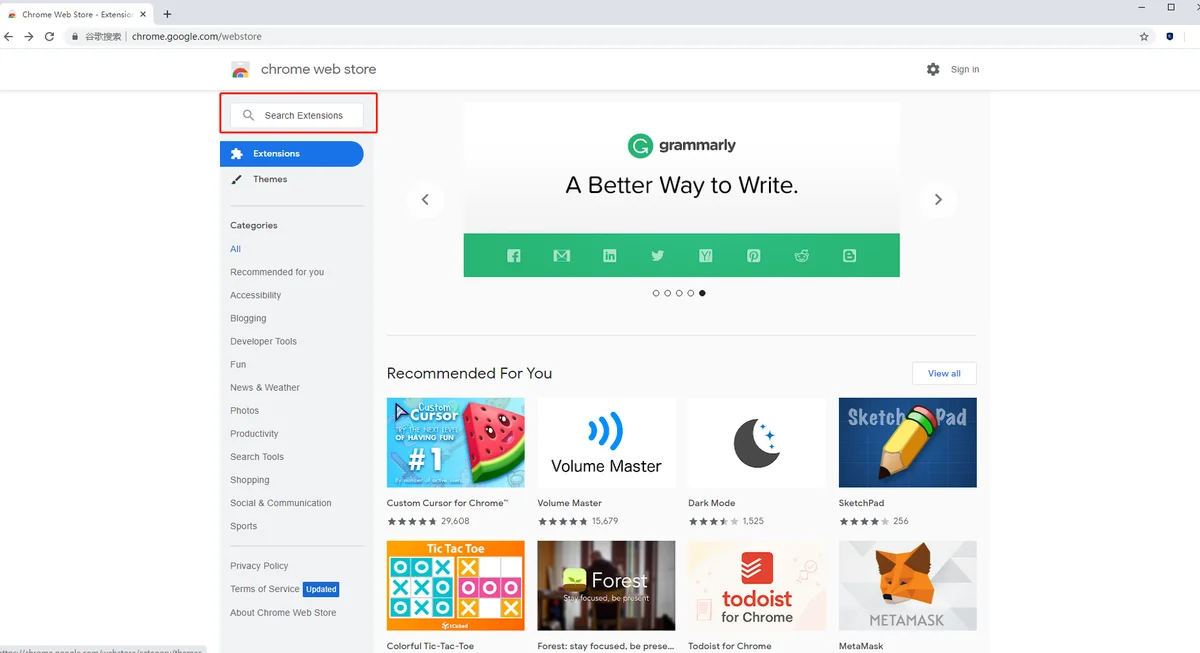Focus the Search Extensions input field
Screen dimensions: 1200x653
pyautogui.click(x=304, y=116)
